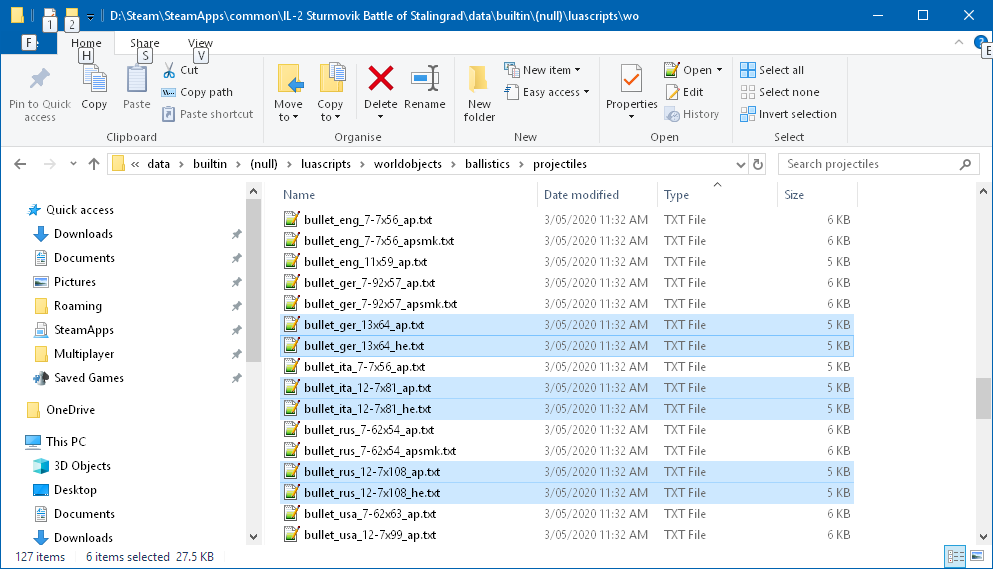Image resolution: width=993 pixels, height=569 pixels.
Task: Open SteamApps in the navigation pane
Action: [84, 330]
